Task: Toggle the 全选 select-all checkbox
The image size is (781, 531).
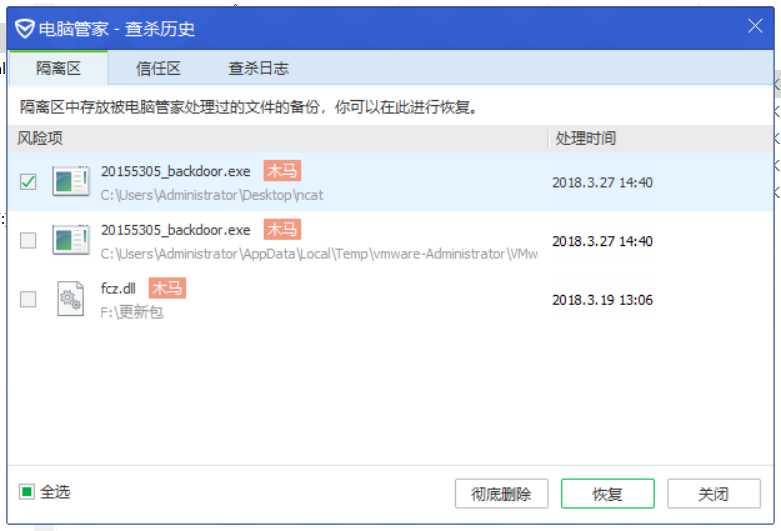Action: tap(26, 492)
